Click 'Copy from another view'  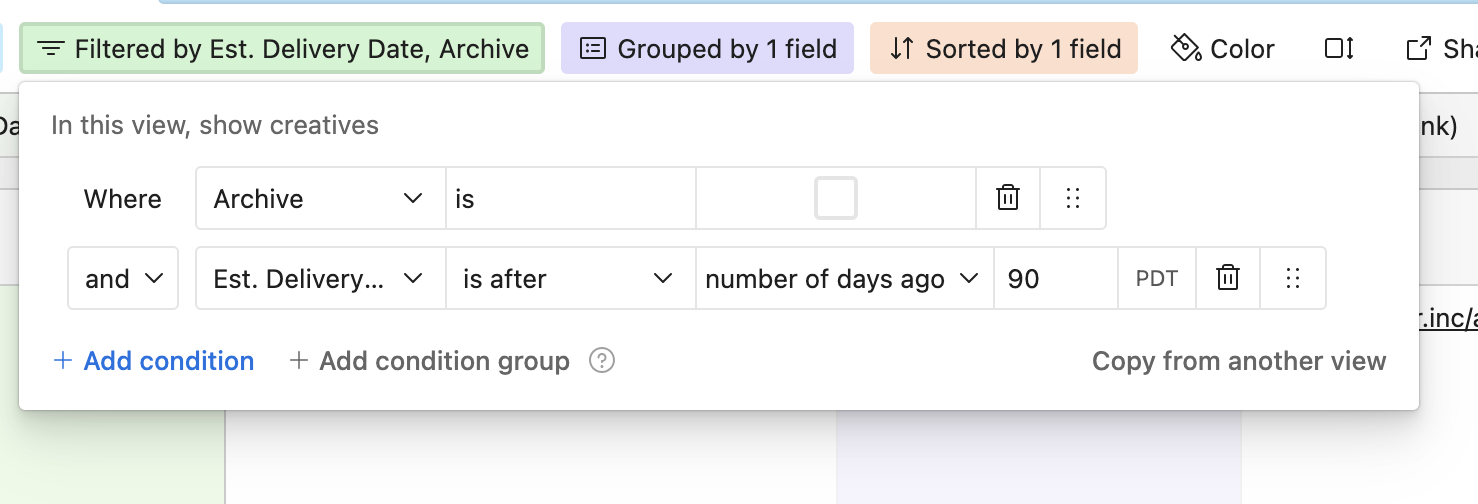point(1238,360)
